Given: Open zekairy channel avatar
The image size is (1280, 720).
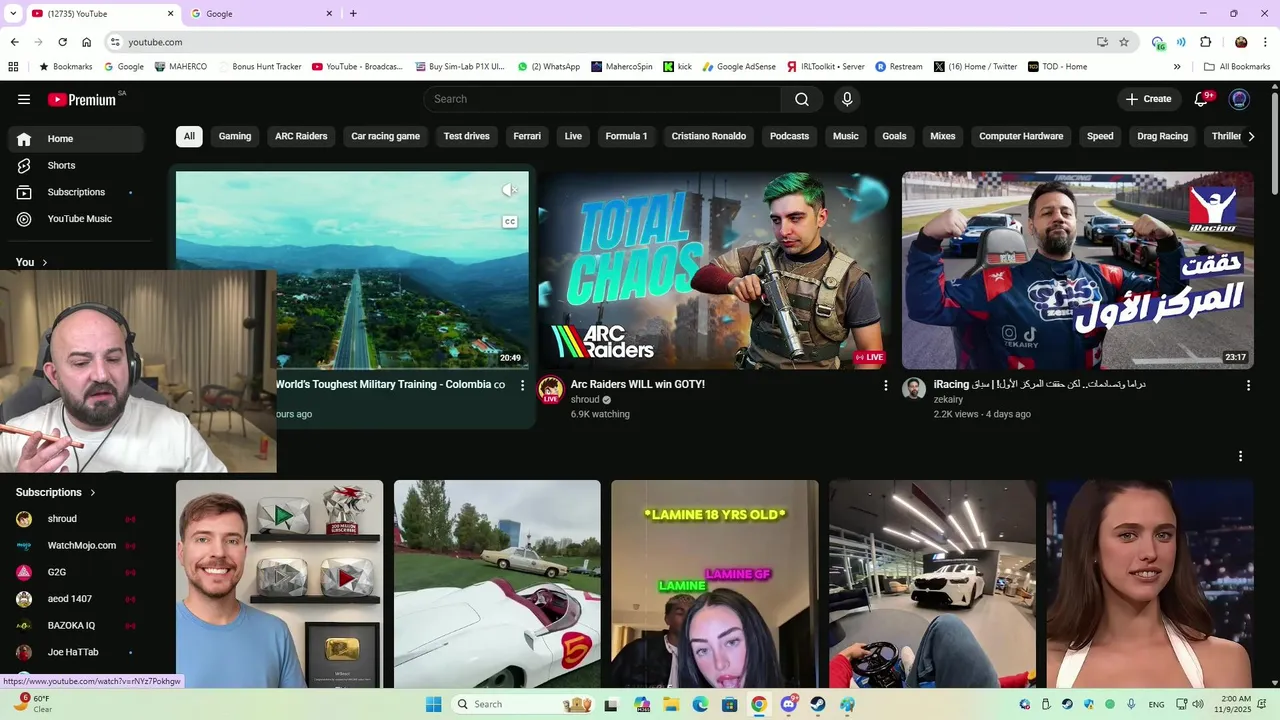Looking at the screenshot, I should (914, 389).
